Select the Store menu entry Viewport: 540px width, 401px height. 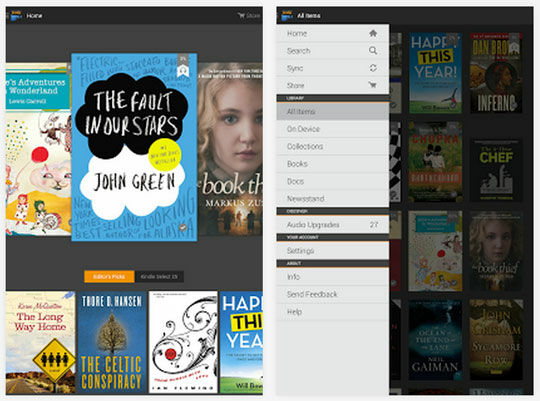click(x=333, y=85)
